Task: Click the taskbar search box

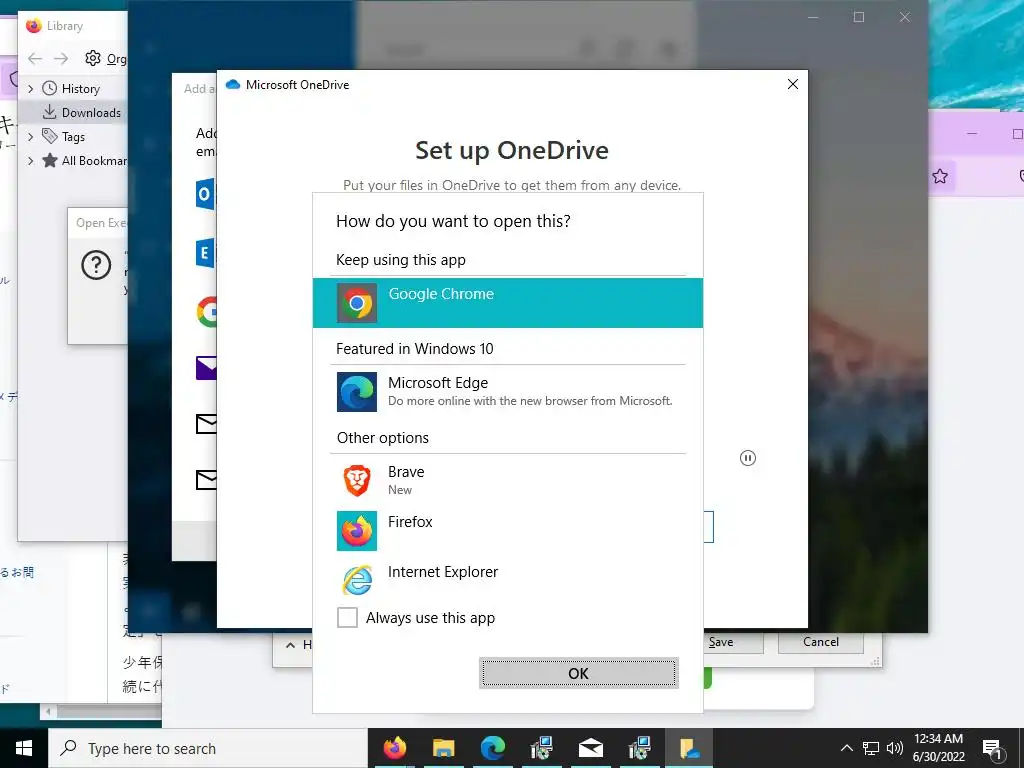Action: (x=208, y=748)
